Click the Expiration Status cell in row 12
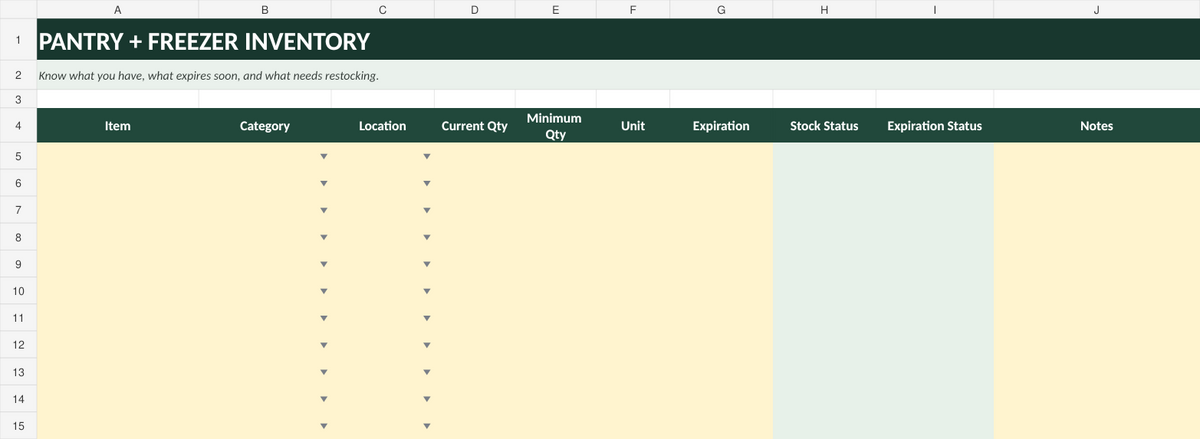 point(935,346)
